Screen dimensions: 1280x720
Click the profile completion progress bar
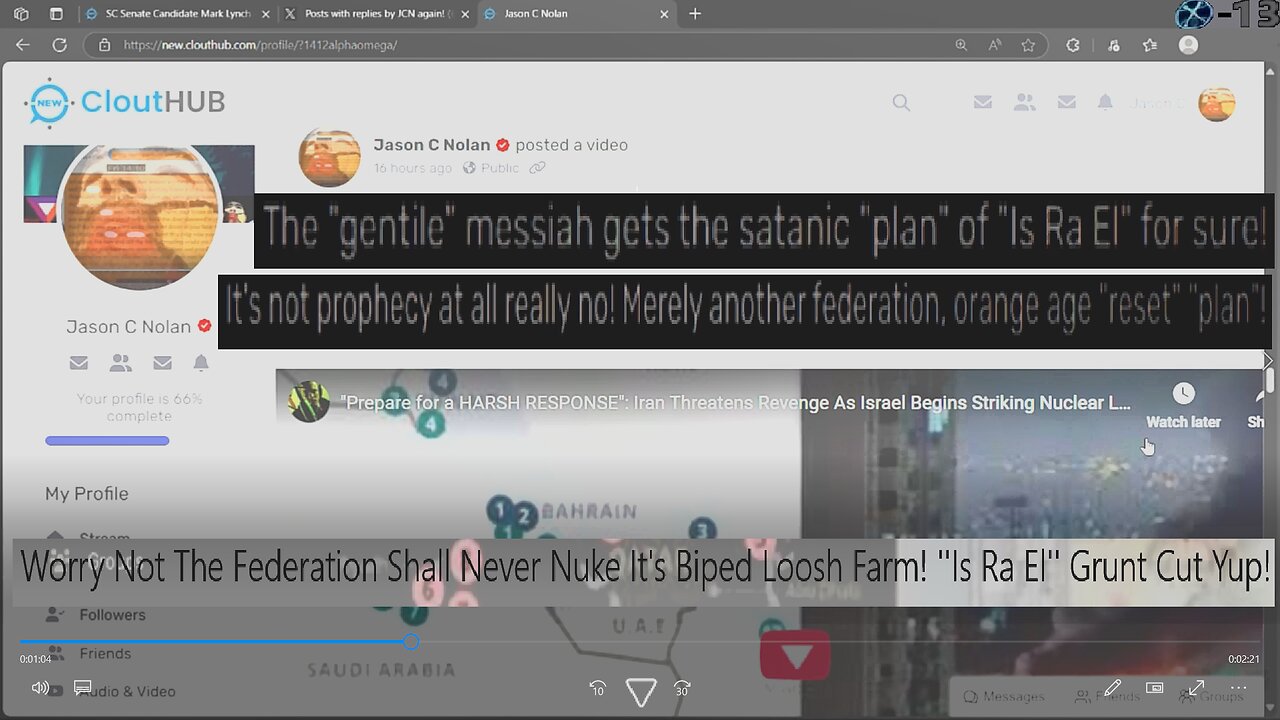[x=107, y=441]
